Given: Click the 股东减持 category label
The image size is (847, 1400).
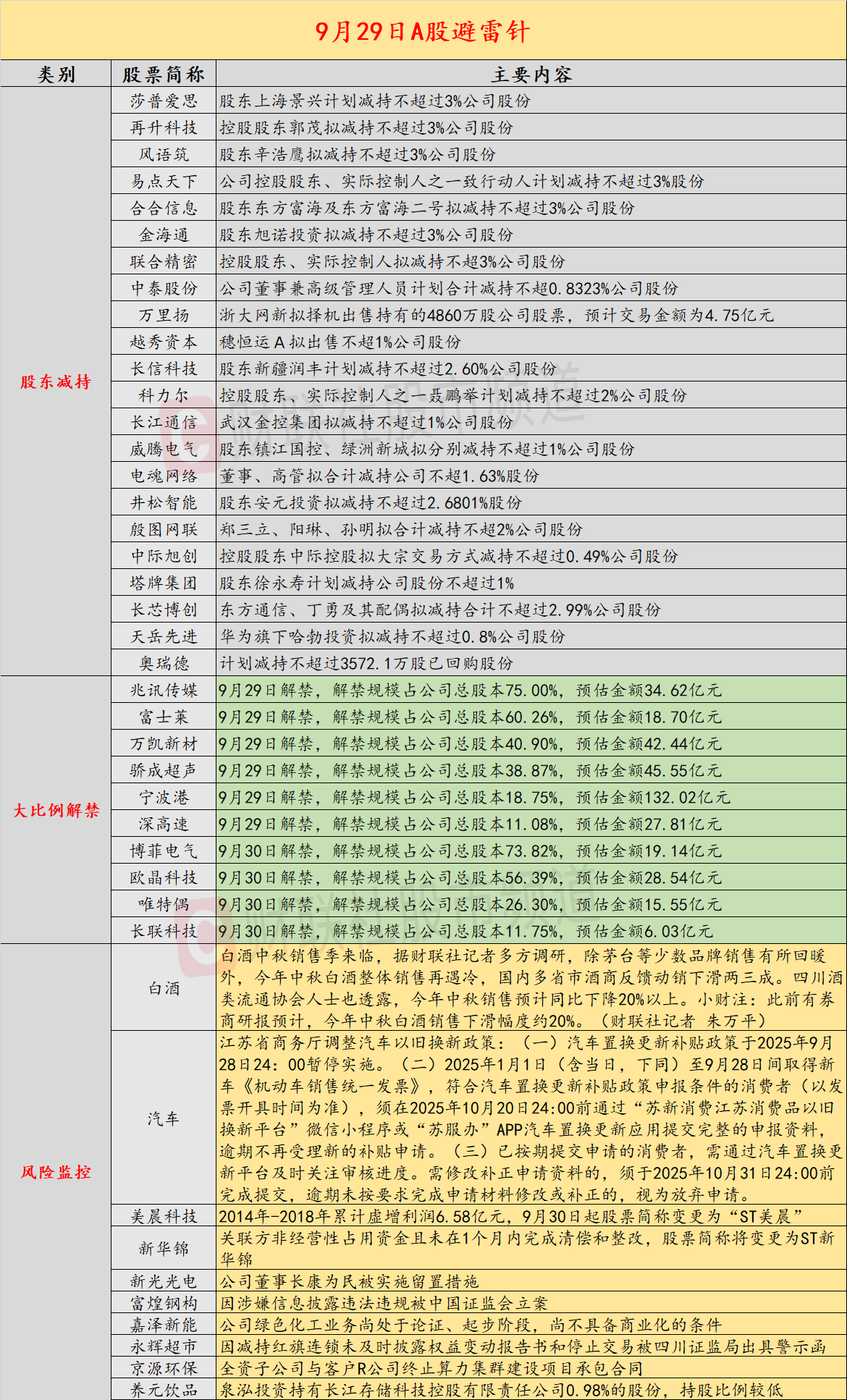Looking at the screenshot, I should coord(56,381).
